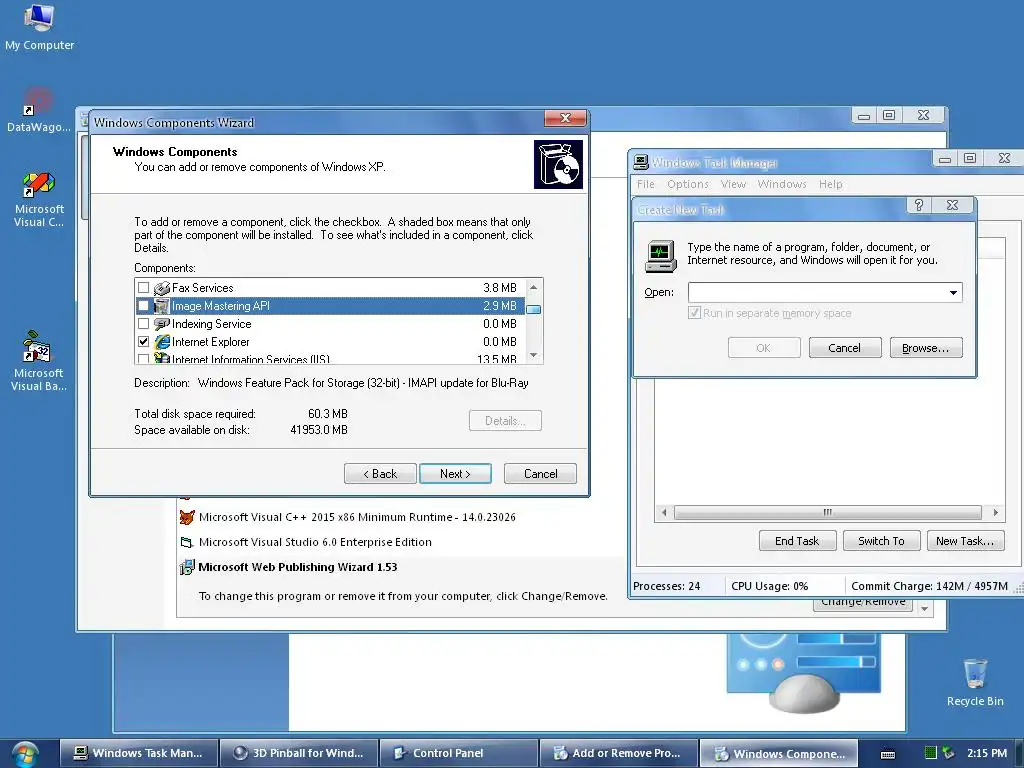Open the DataWago desktop shortcut
Screen dimensions: 1024x768
click(39, 110)
